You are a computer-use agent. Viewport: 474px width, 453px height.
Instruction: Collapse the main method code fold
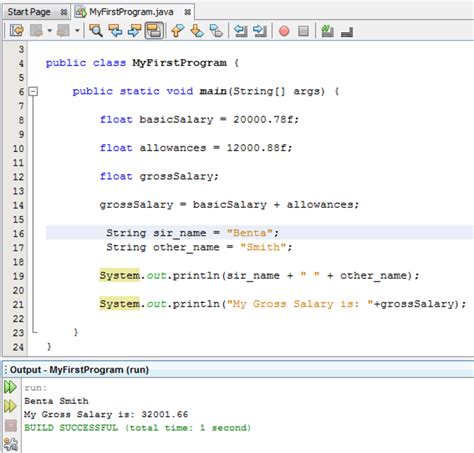[x=33, y=91]
